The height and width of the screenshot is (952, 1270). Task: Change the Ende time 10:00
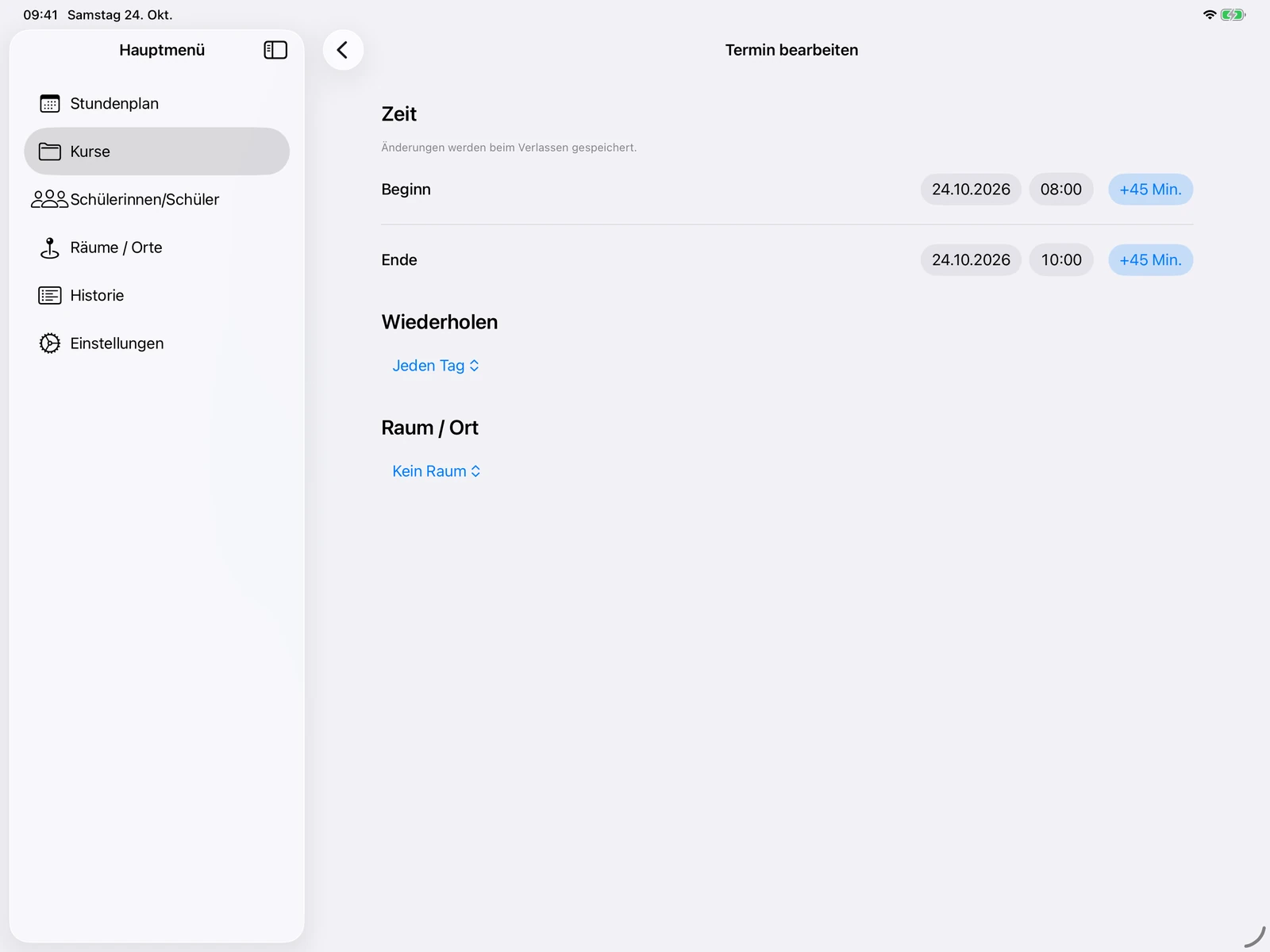pos(1061,260)
